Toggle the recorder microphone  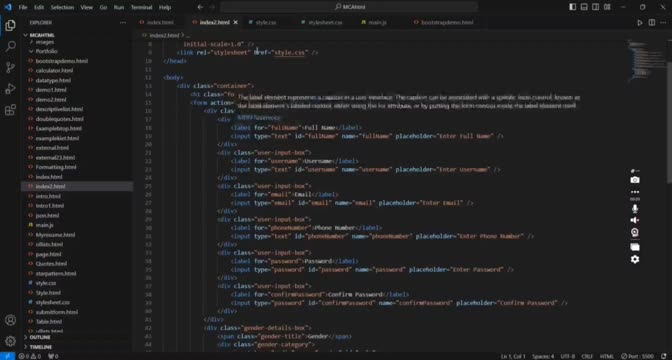[635, 209]
